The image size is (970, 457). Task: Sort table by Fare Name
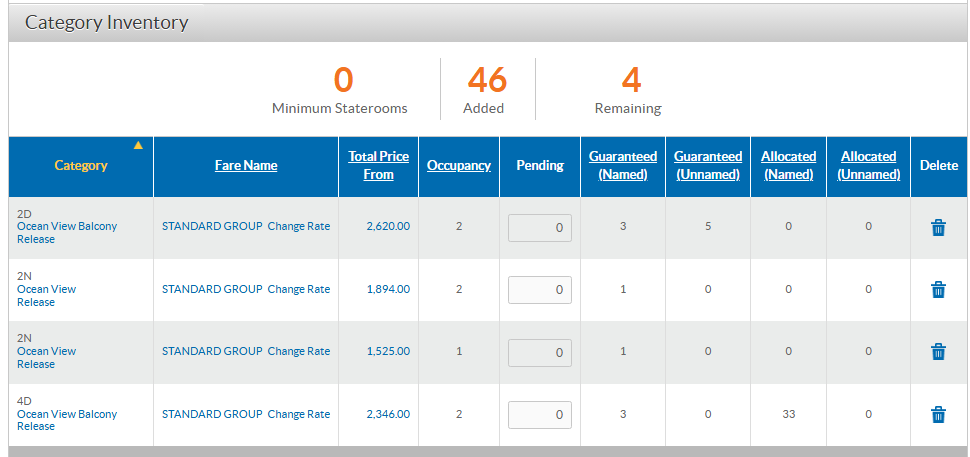[x=246, y=165]
